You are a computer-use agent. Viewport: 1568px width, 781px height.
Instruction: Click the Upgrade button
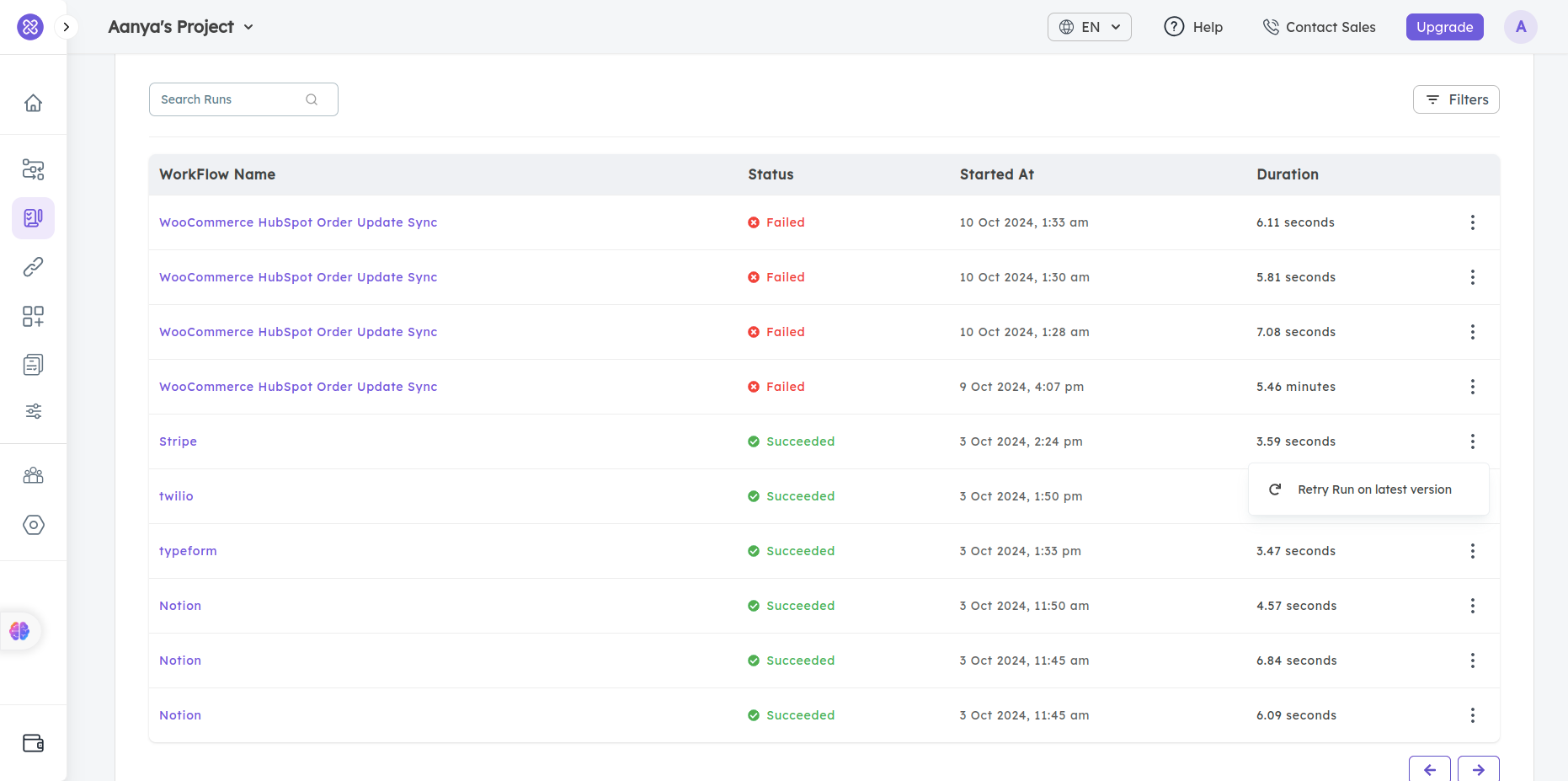click(x=1444, y=27)
